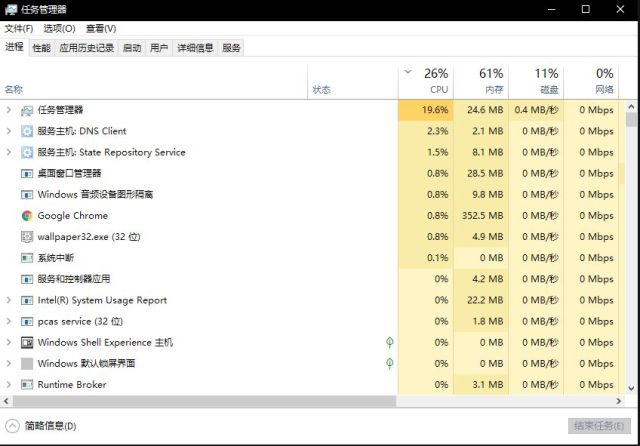Screen dimensions: 640x446
Task: Click the 0.4 MB/秒 disk value
Action: click(x=536, y=110)
